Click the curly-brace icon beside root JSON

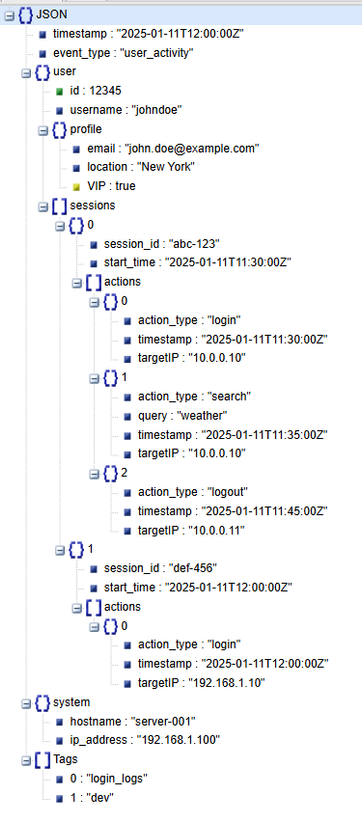click(x=25, y=16)
